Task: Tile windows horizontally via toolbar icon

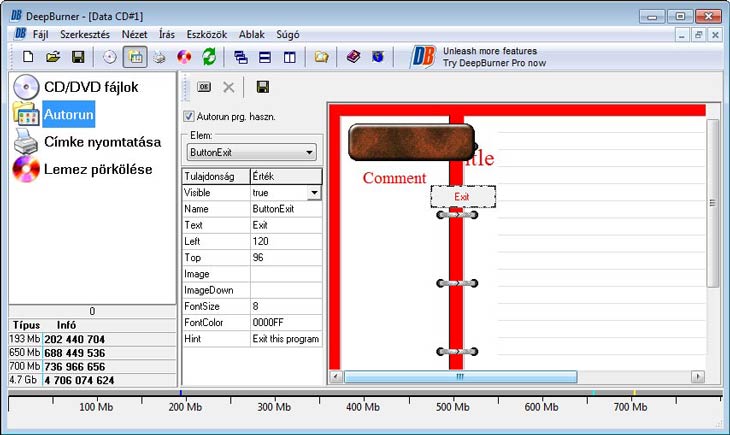Action: point(265,57)
